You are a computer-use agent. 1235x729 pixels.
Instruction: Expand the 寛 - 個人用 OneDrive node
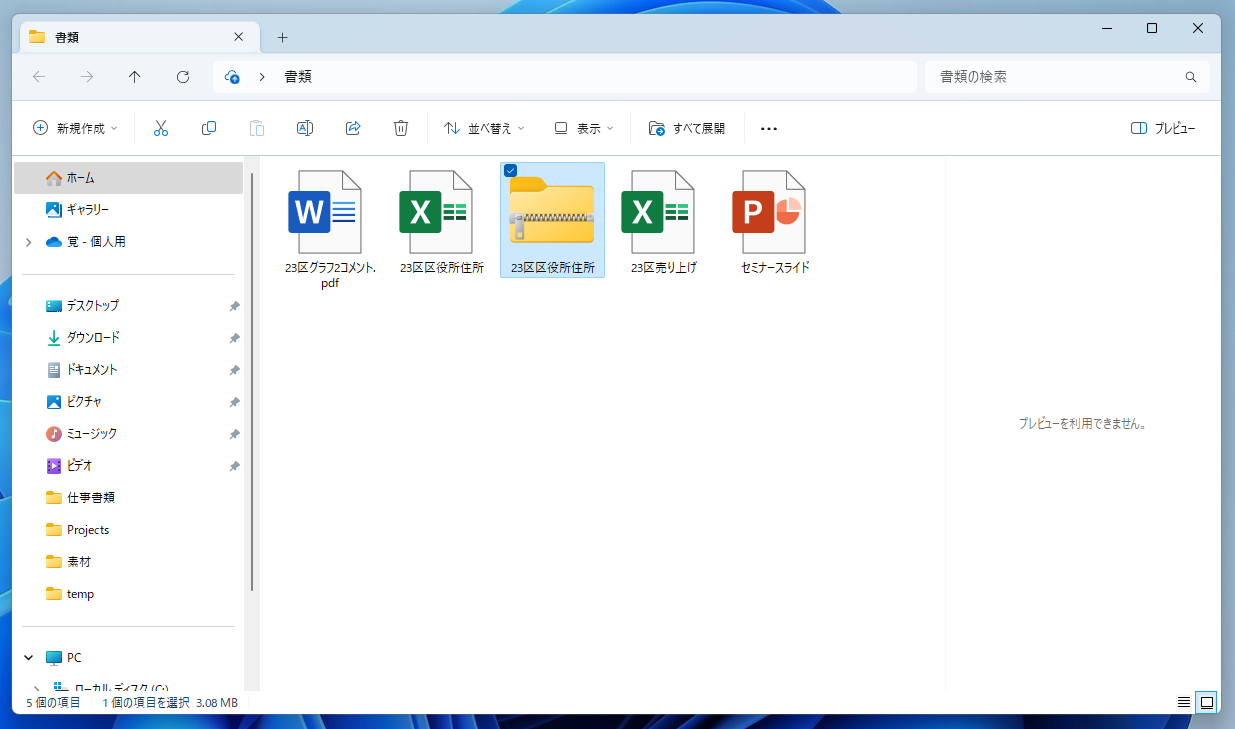(28, 242)
